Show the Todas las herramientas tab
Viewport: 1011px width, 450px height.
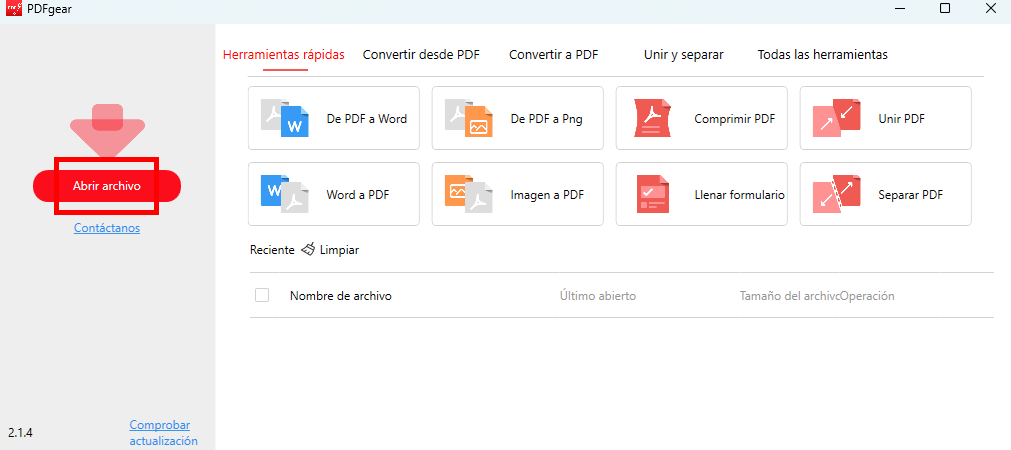(823, 55)
